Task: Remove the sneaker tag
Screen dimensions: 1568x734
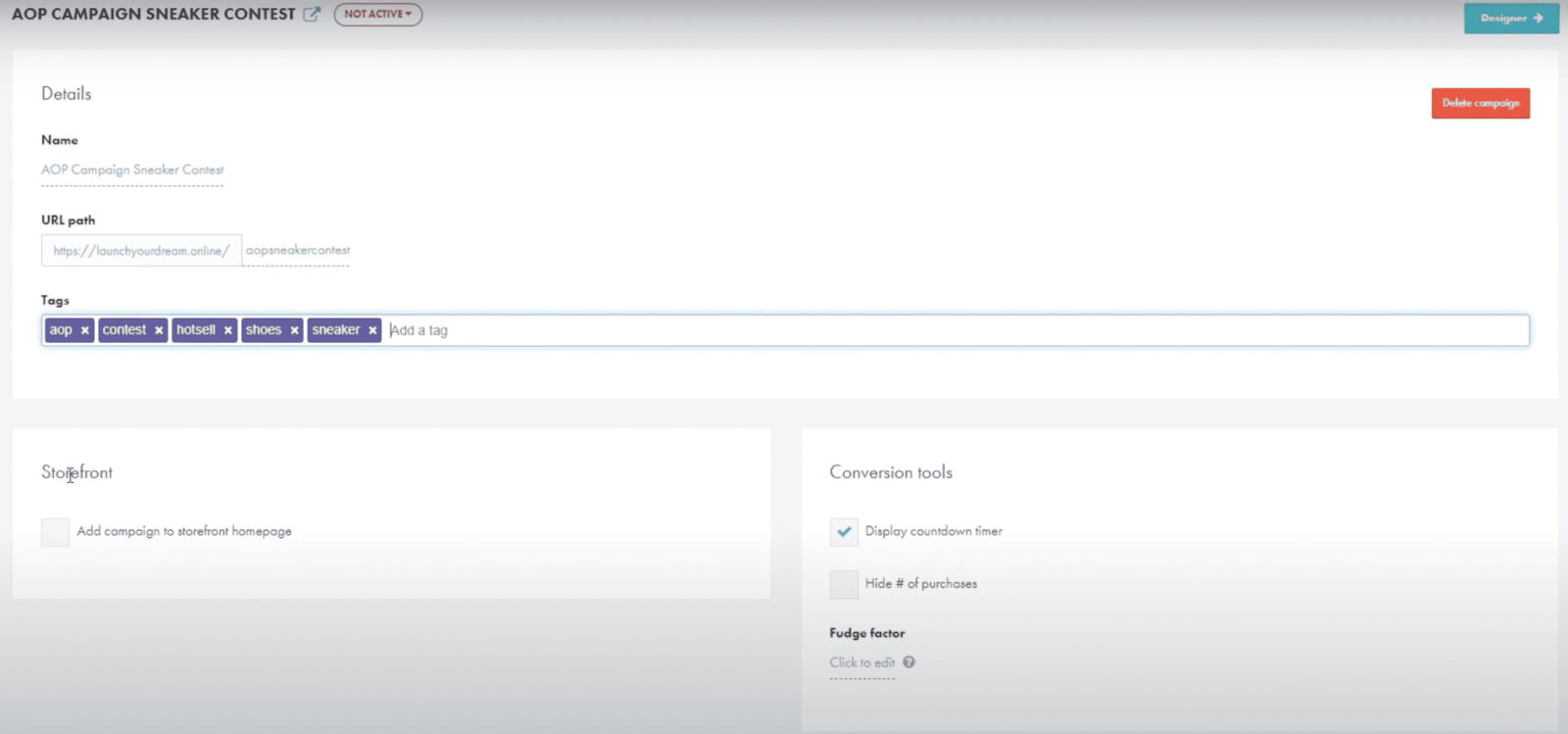Action: 372,330
